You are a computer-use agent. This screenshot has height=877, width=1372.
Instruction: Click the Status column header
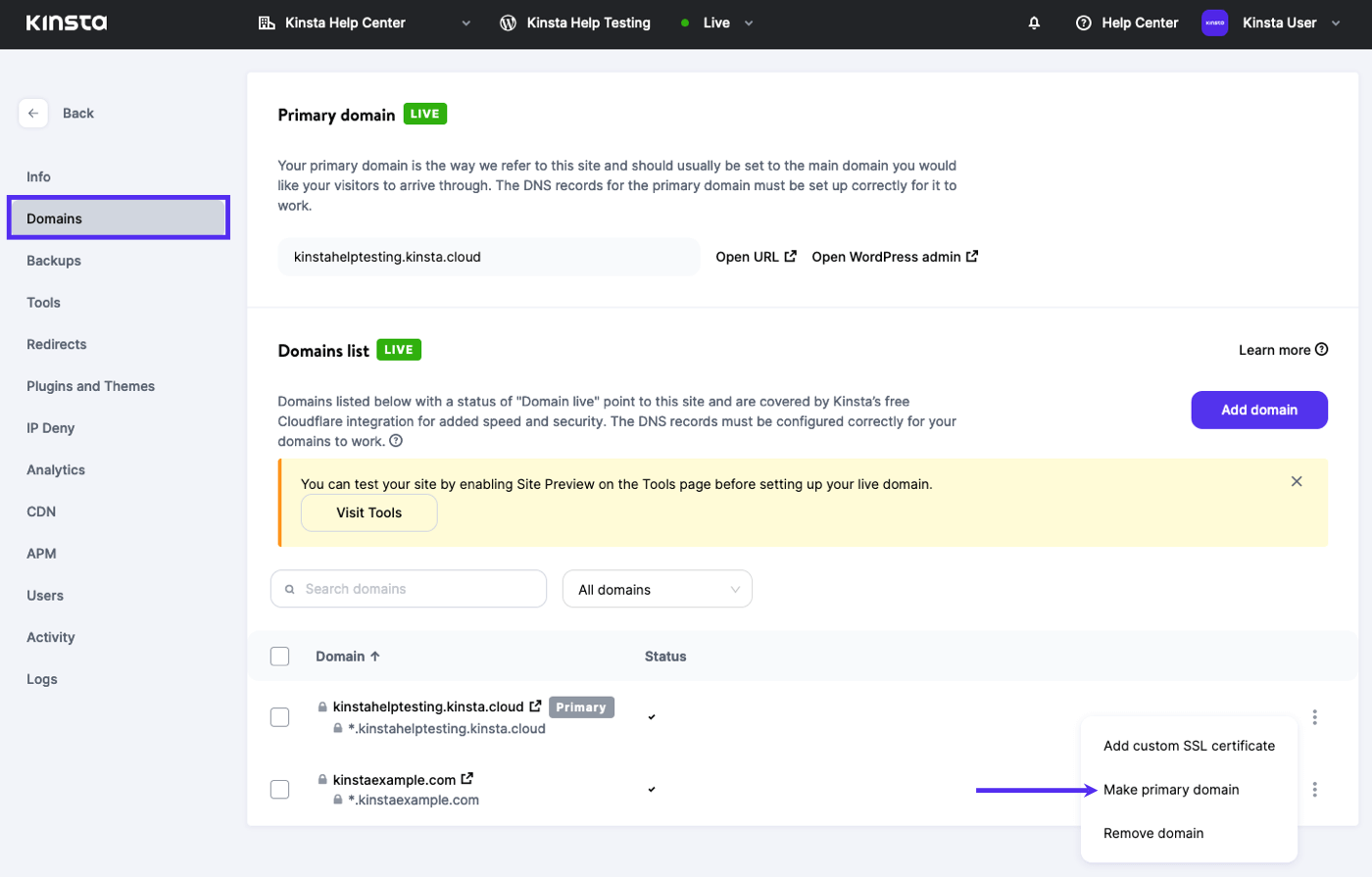(x=665, y=657)
